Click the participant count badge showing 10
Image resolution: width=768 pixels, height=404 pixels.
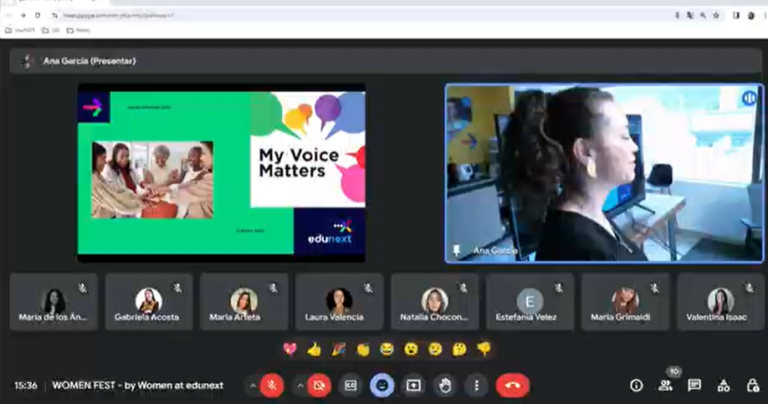tap(674, 372)
